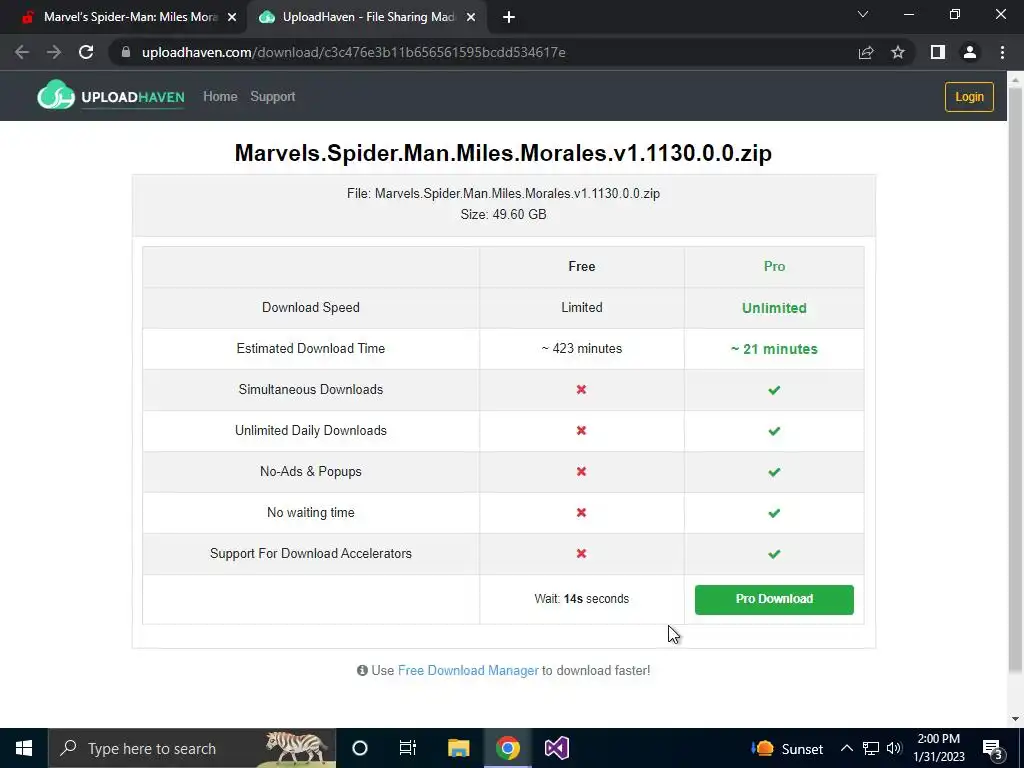Viewport: 1024px width, 768px height.
Task: Click the page vertical scrollbar thumb
Action: [1015, 379]
